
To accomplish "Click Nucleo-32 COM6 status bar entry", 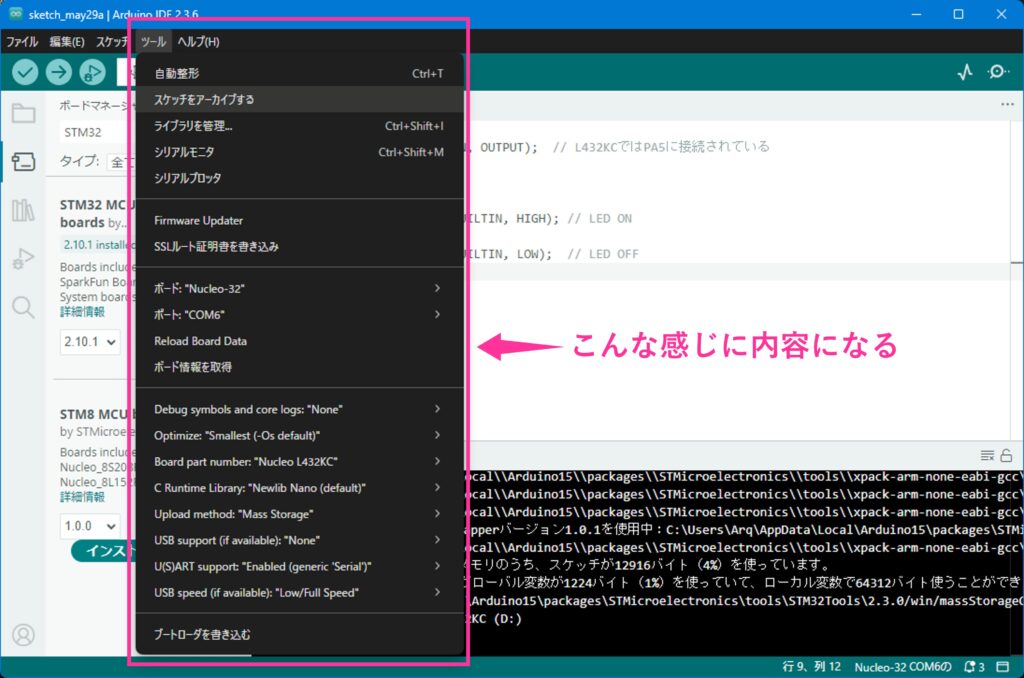I will pyautogui.click(x=903, y=667).
